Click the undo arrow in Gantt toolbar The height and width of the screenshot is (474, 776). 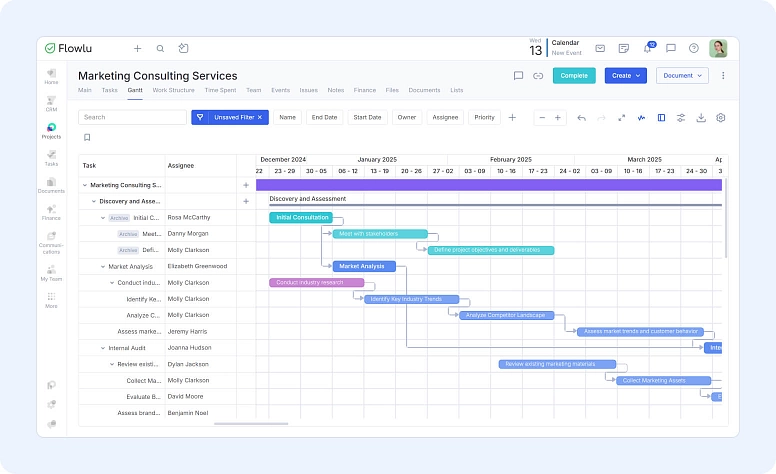(x=581, y=117)
